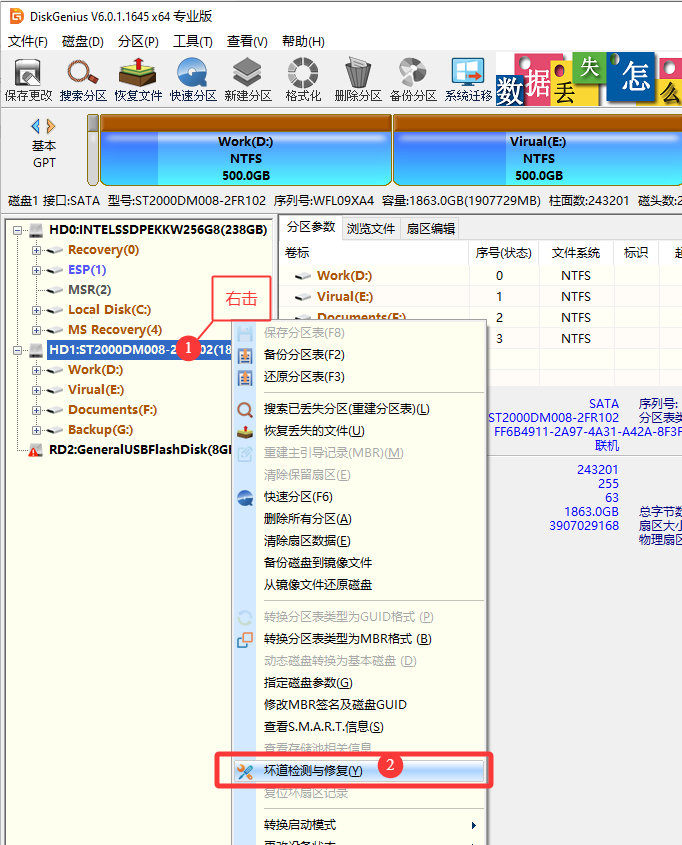Screen dimensions: 682x845
Task: Choose 修改MBR签名及磁盘GUID entry
Action: pos(360,705)
